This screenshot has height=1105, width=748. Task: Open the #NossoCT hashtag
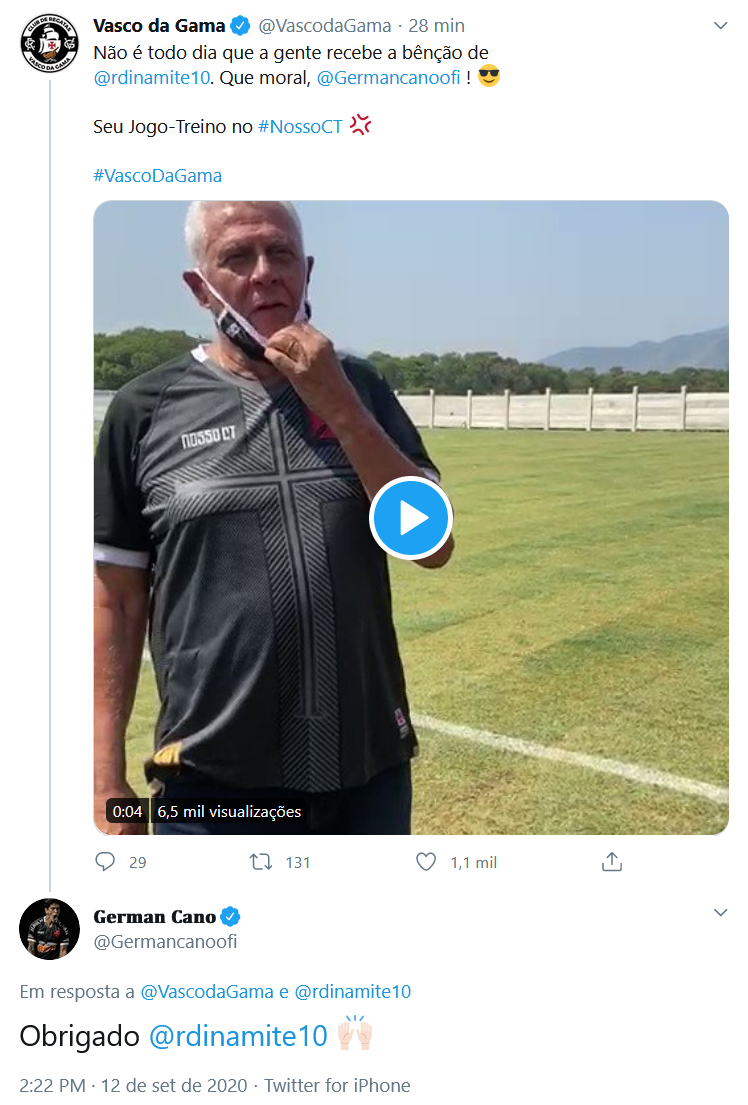300,126
